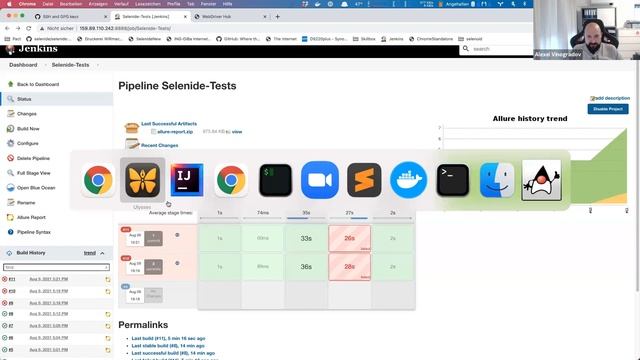Open Allure icon for build #10
640x360 pixels.
click(x=108, y=291)
